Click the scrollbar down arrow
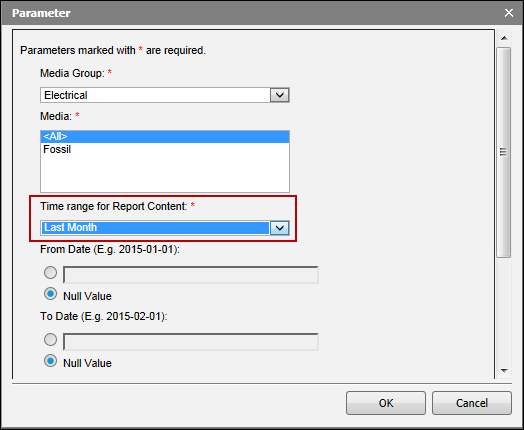Screen dimensions: 524x430 [x=504, y=371]
